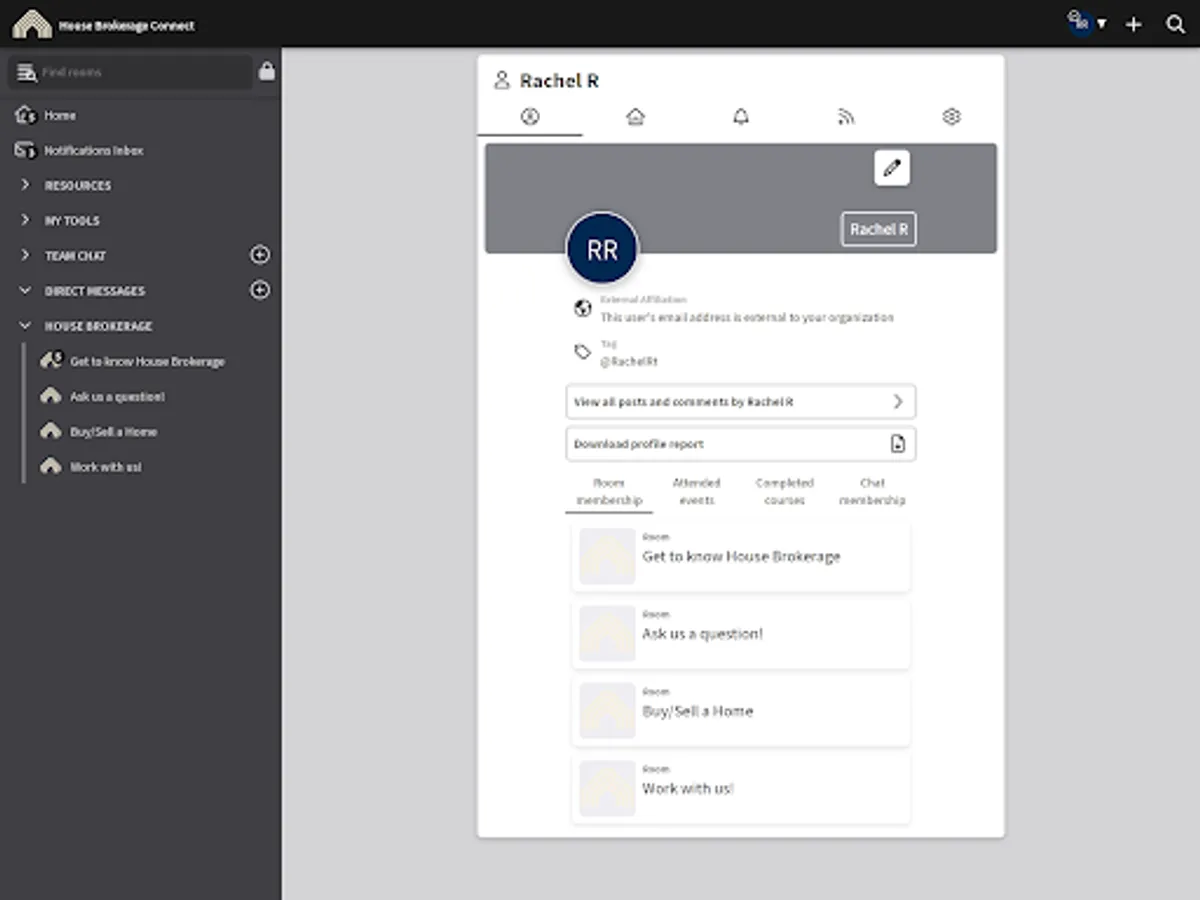Select the profile person tab icon
The height and width of the screenshot is (900, 1200).
[x=530, y=117]
